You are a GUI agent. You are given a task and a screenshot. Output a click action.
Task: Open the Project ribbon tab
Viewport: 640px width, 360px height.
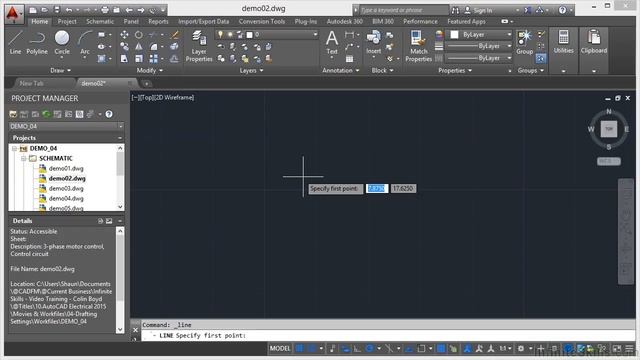[x=67, y=22]
